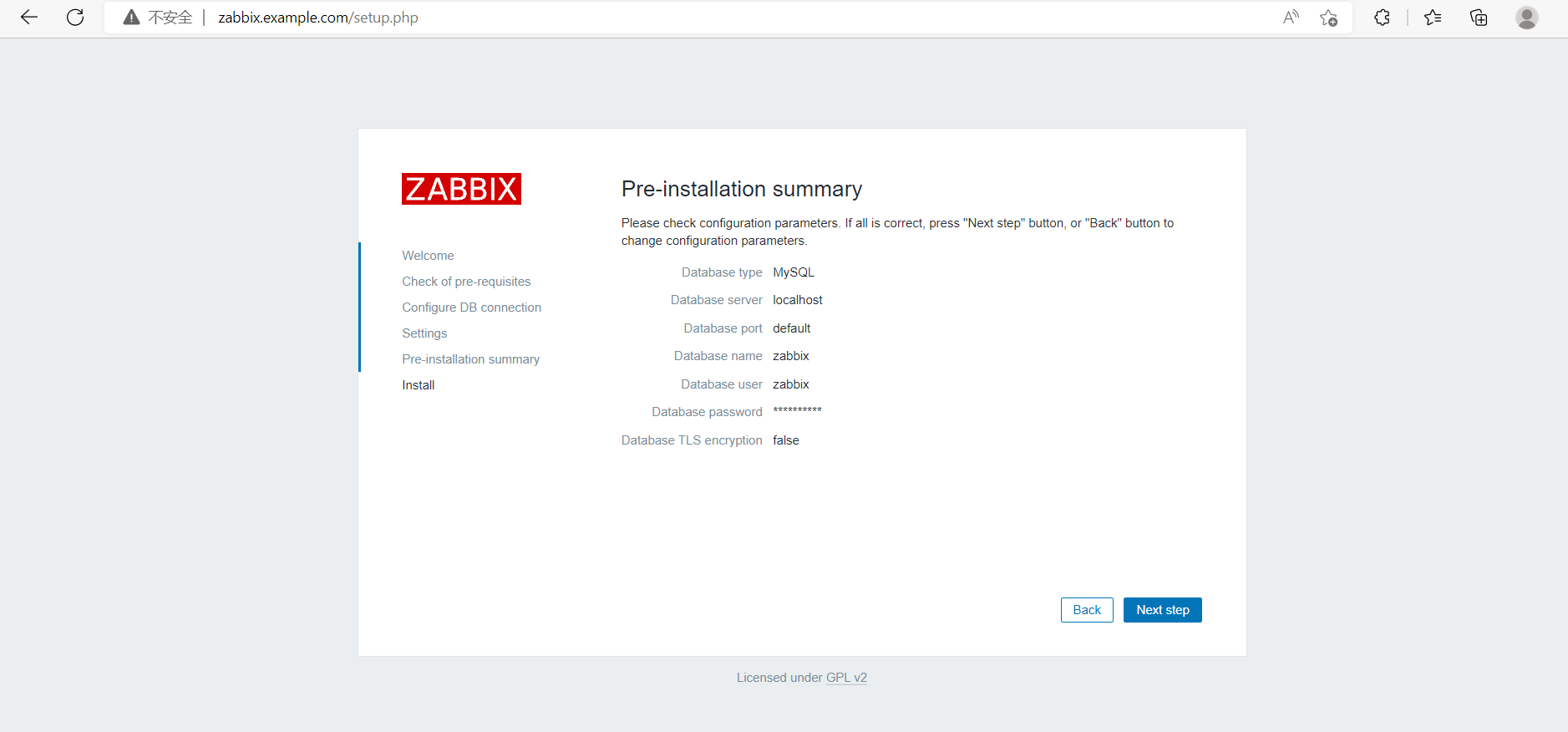Screen dimensions: 1568x732
Task: Click the Database type label
Action: [x=722, y=272]
